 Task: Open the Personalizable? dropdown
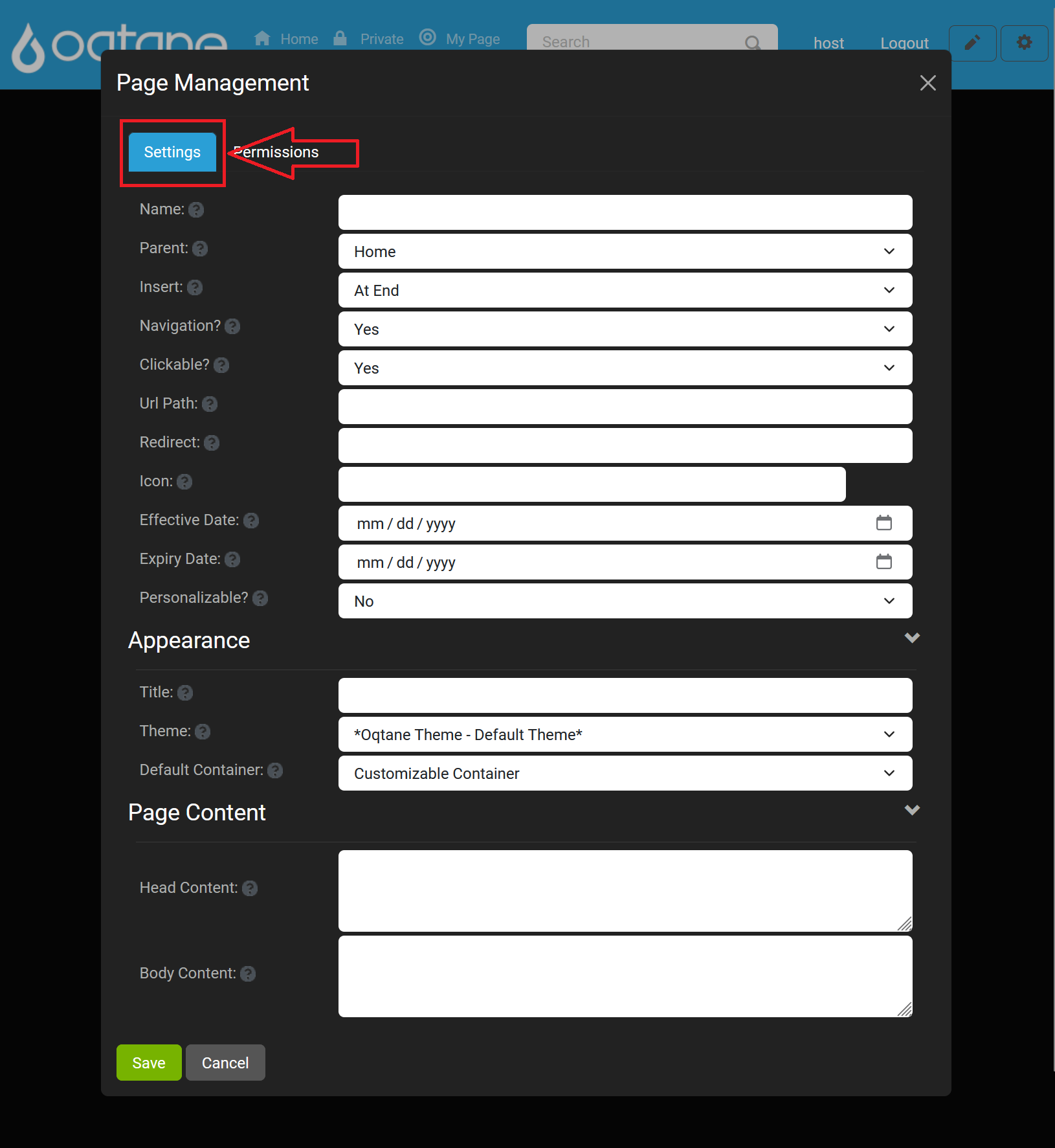(625, 601)
